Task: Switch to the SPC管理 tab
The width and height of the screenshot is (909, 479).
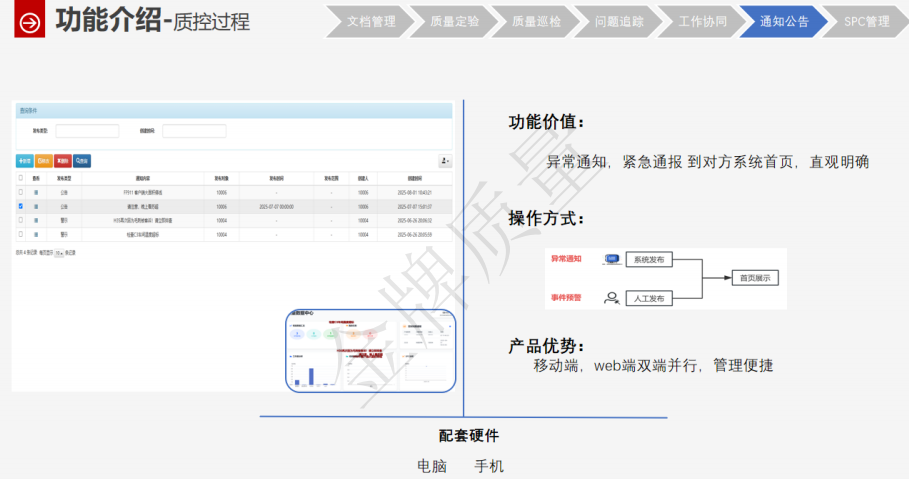Action: tap(866, 20)
